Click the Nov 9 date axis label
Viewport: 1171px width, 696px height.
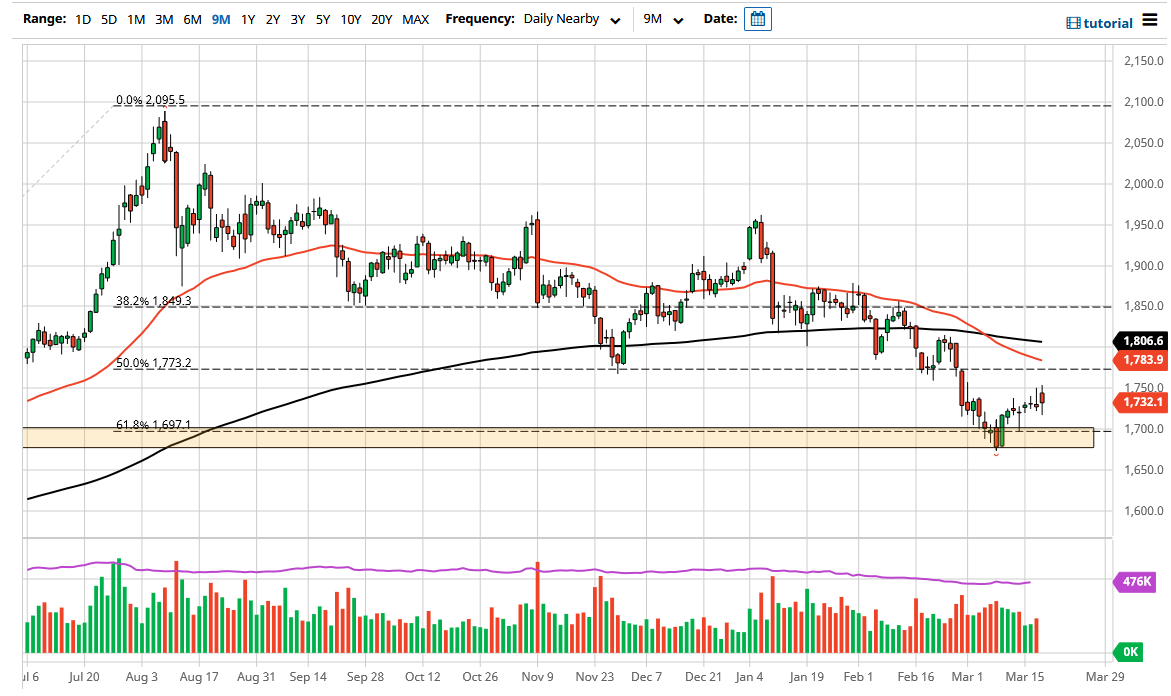click(x=538, y=677)
